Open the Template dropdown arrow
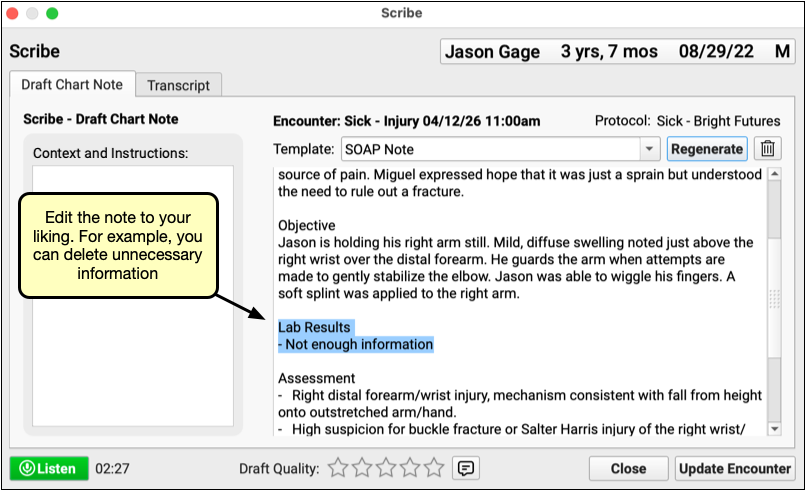This screenshot has width=805, height=490. pos(647,149)
